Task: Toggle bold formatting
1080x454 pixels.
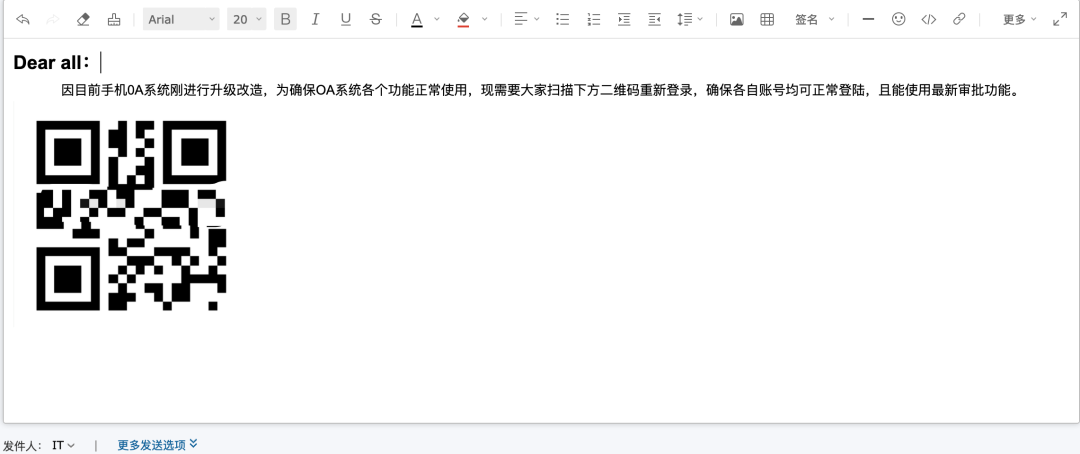Action: click(285, 19)
